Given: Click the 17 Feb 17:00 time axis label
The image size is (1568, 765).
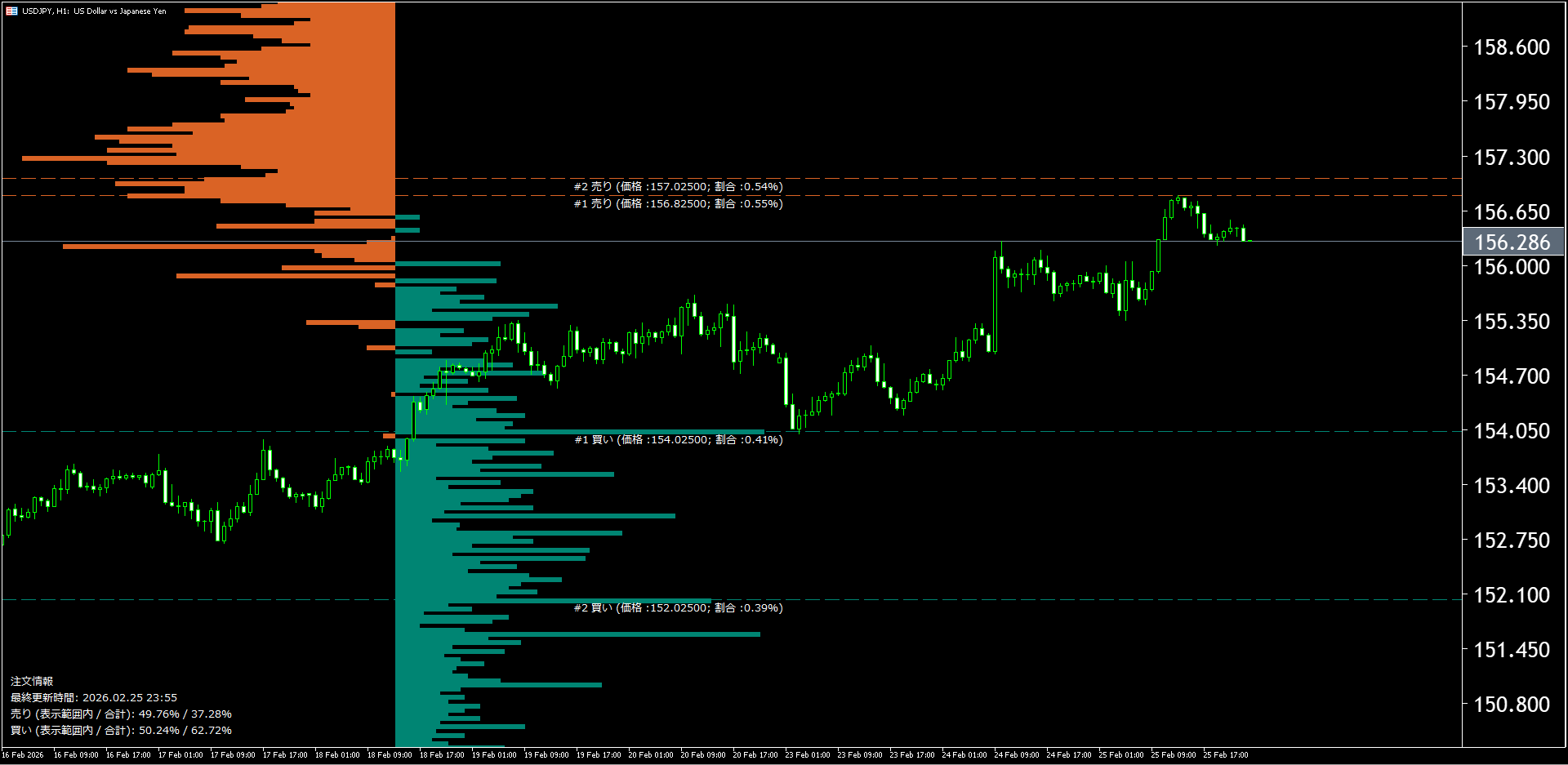Looking at the screenshot, I should (285, 755).
